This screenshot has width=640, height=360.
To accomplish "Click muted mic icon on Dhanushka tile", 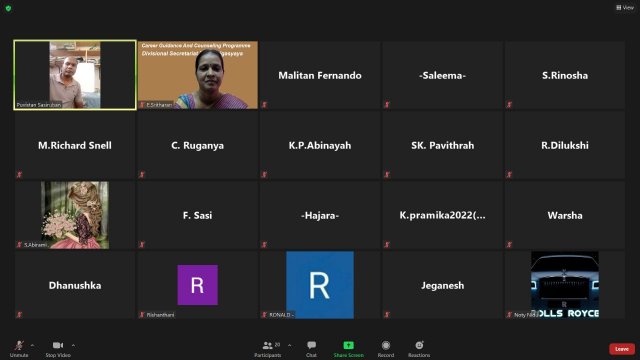I will [19, 315].
